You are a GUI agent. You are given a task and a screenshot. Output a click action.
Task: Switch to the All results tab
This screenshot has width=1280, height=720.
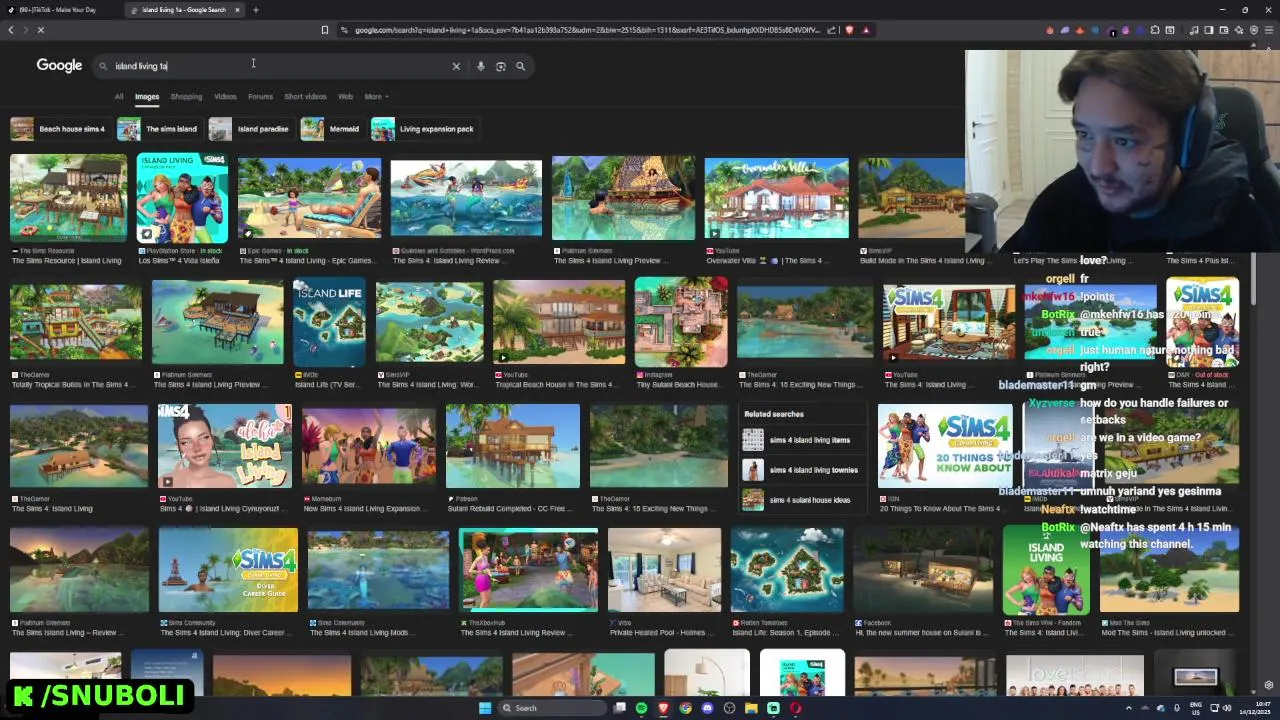click(x=119, y=97)
